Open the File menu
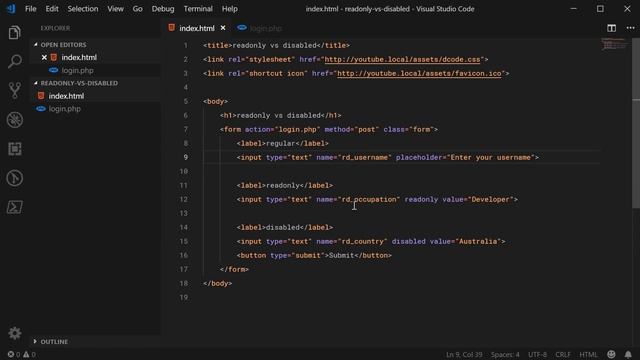Viewport: 640px width, 360px height. pyautogui.click(x=31, y=9)
